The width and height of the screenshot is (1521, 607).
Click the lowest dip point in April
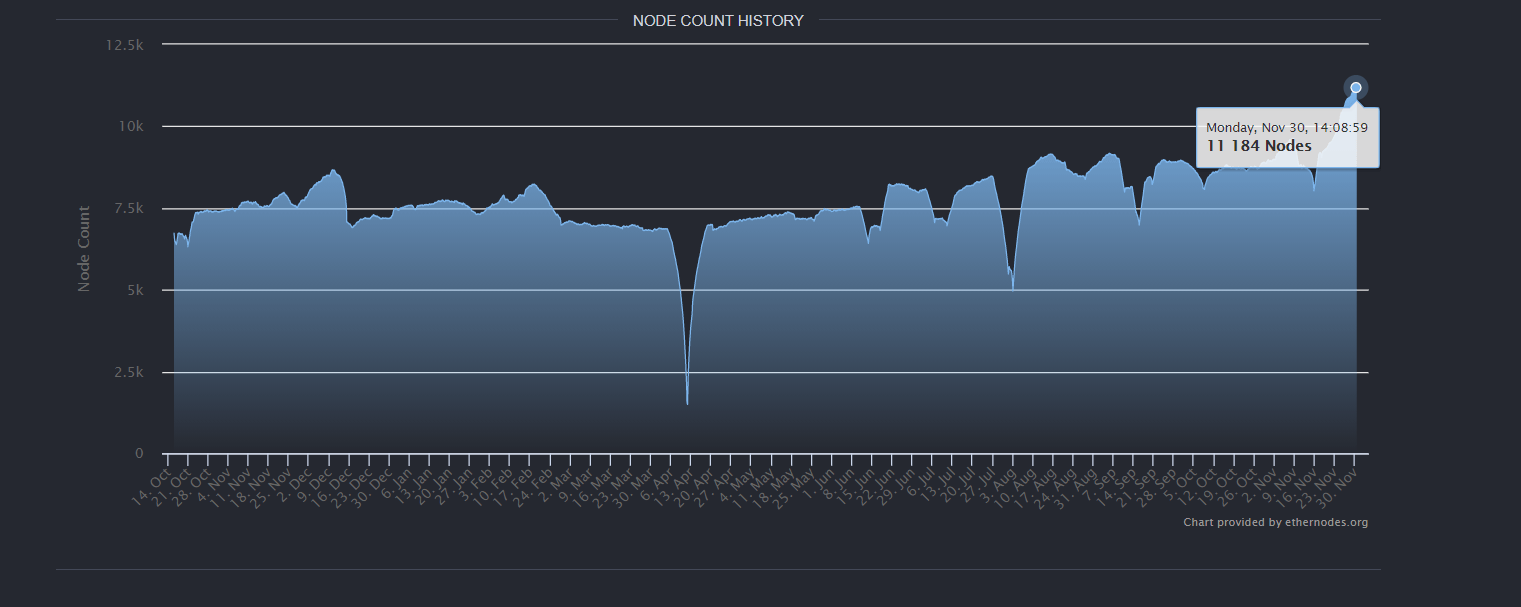point(687,404)
